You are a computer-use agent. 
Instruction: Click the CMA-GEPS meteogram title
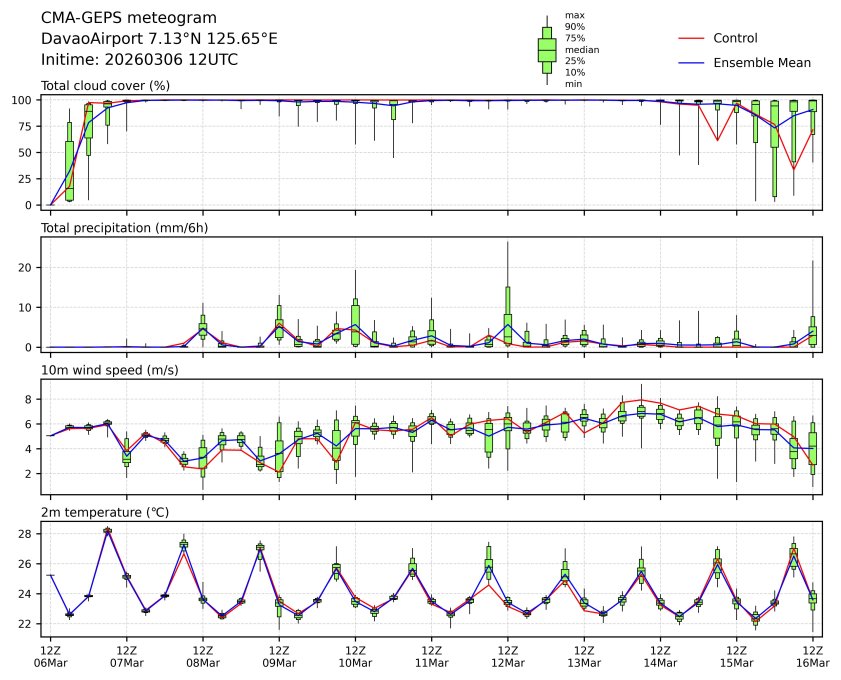pos(114,18)
